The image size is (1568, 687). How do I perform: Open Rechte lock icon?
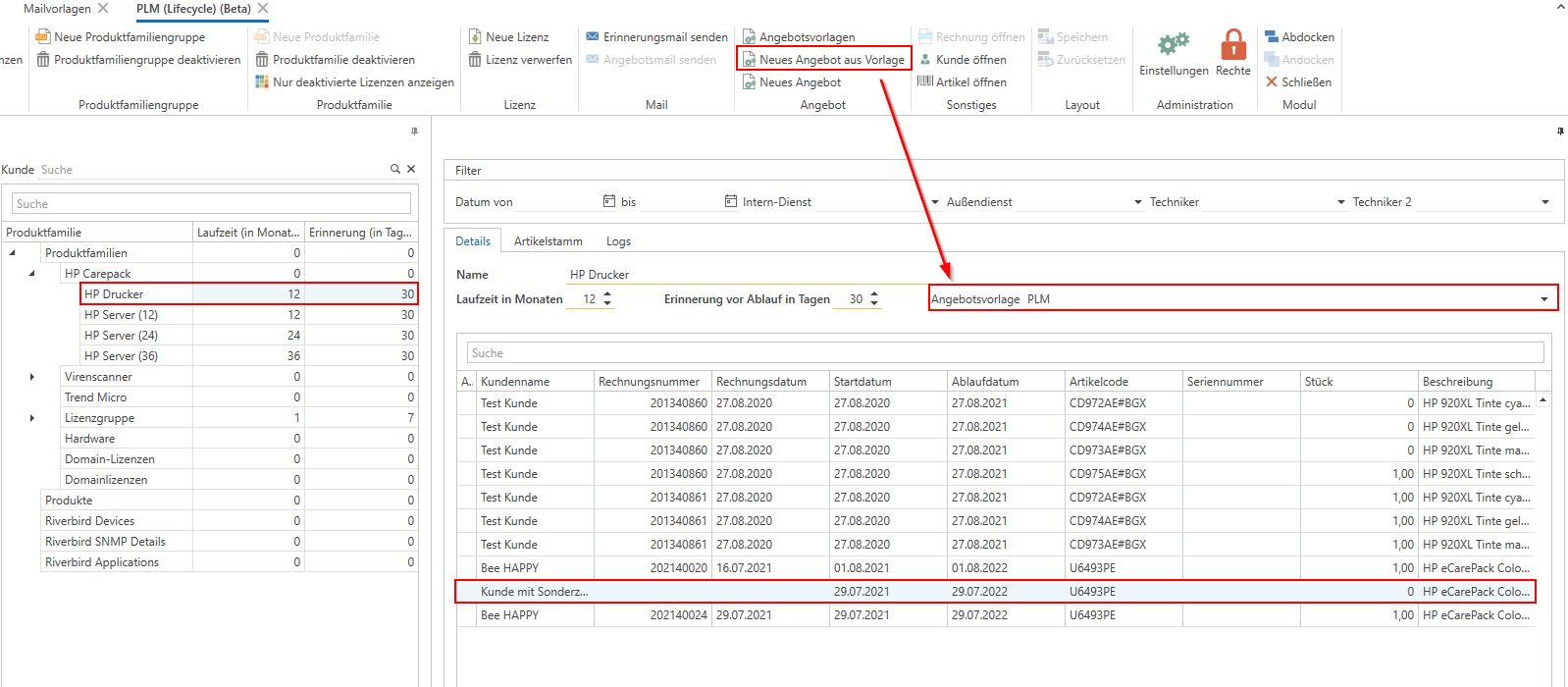pyautogui.click(x=1232, y=45)
